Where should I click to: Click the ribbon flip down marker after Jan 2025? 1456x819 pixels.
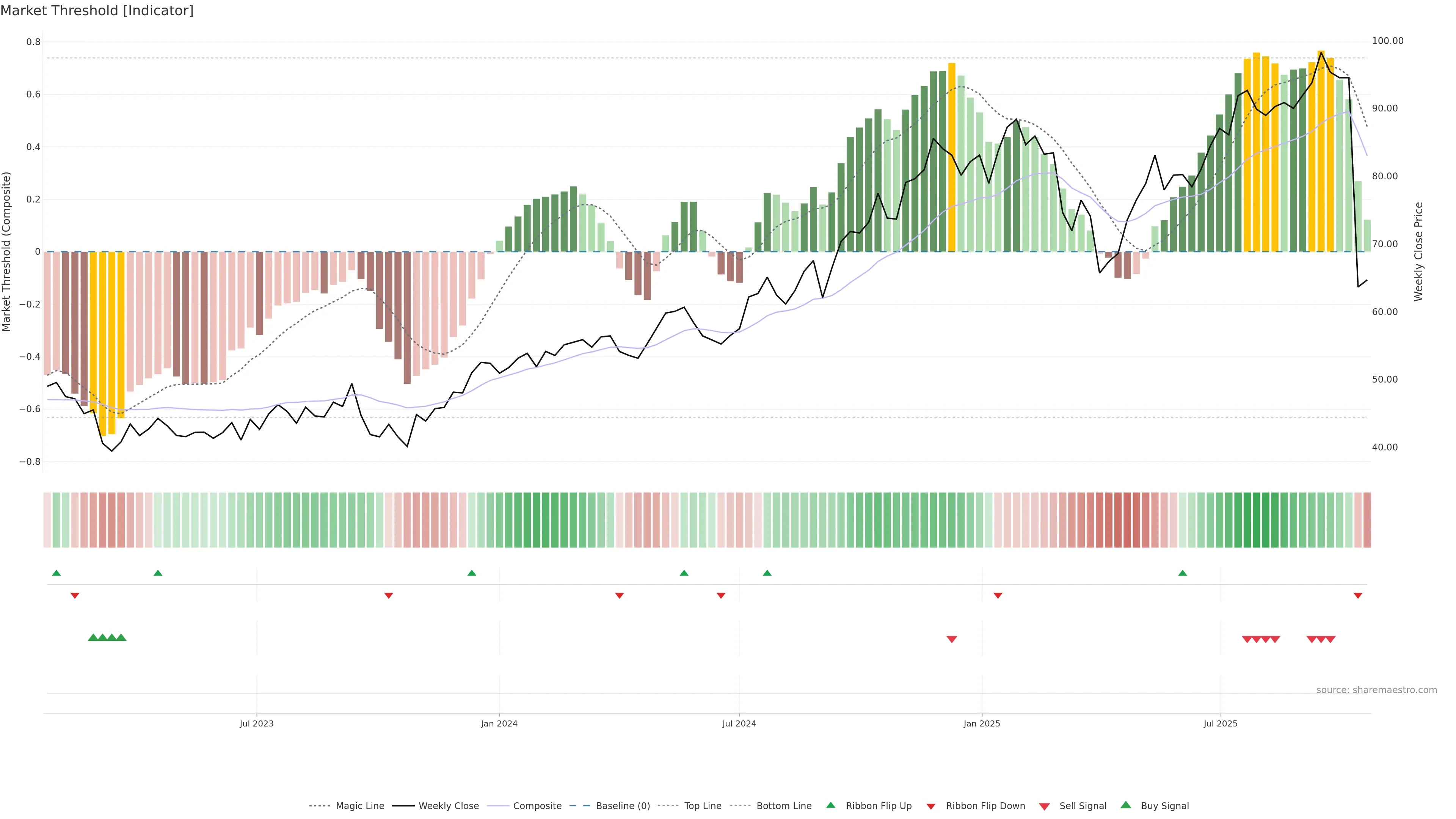pyautogui.click(x=998, y=596)
